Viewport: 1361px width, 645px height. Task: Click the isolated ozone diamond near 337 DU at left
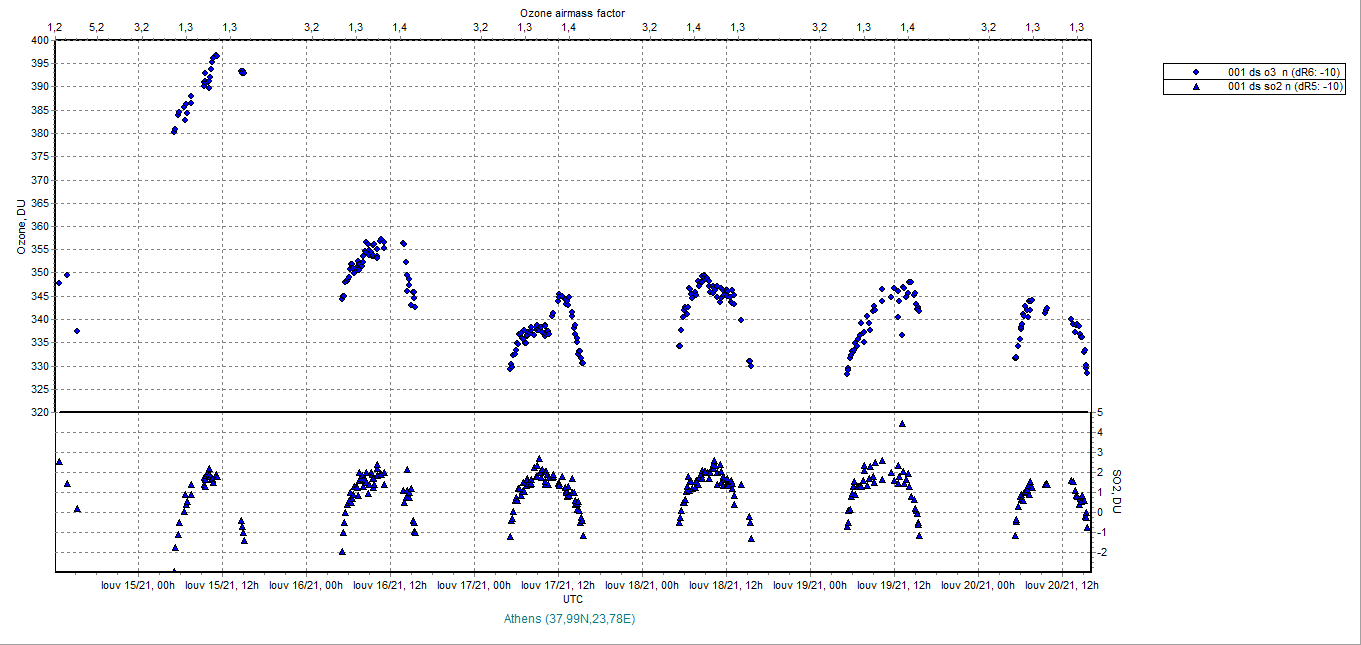tap(77, 331)
